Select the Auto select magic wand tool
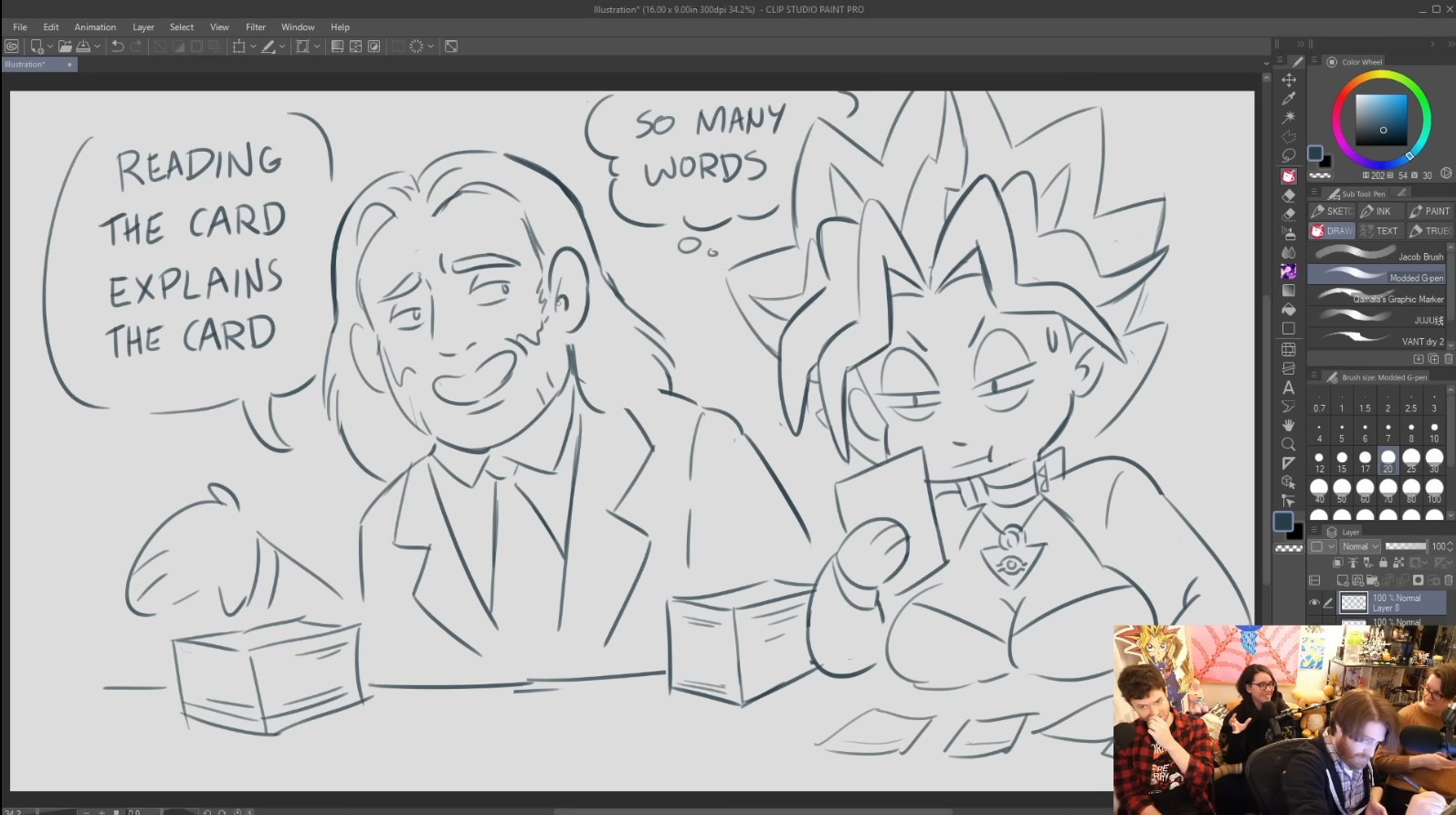1456x815 pixels. coord(1289,118)
